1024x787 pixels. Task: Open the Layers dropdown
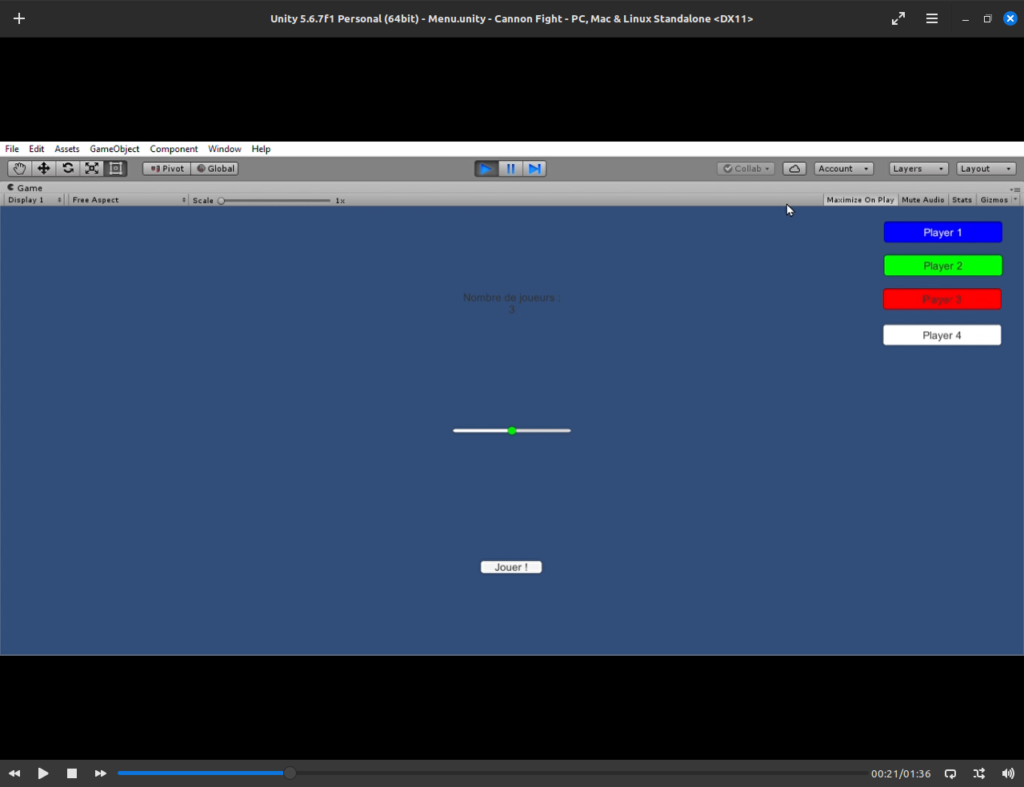pos(918,169)
